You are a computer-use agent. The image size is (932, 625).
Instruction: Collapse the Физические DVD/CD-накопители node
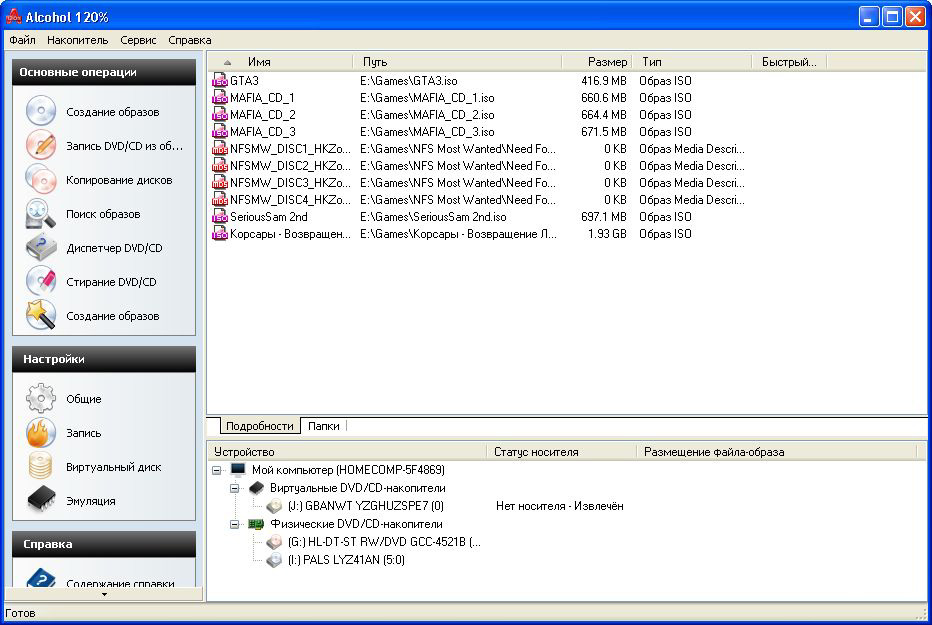(x=235, y=524)
